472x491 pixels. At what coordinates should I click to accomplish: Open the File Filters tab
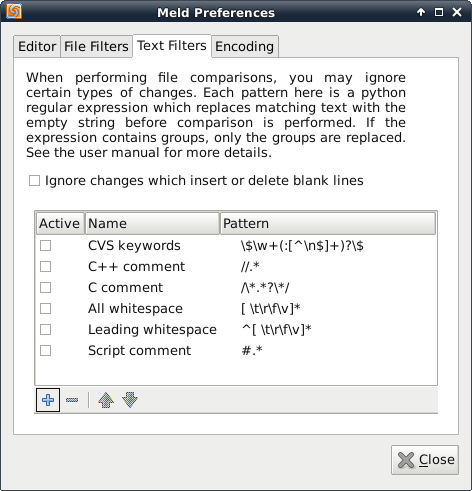pos(96,46)
